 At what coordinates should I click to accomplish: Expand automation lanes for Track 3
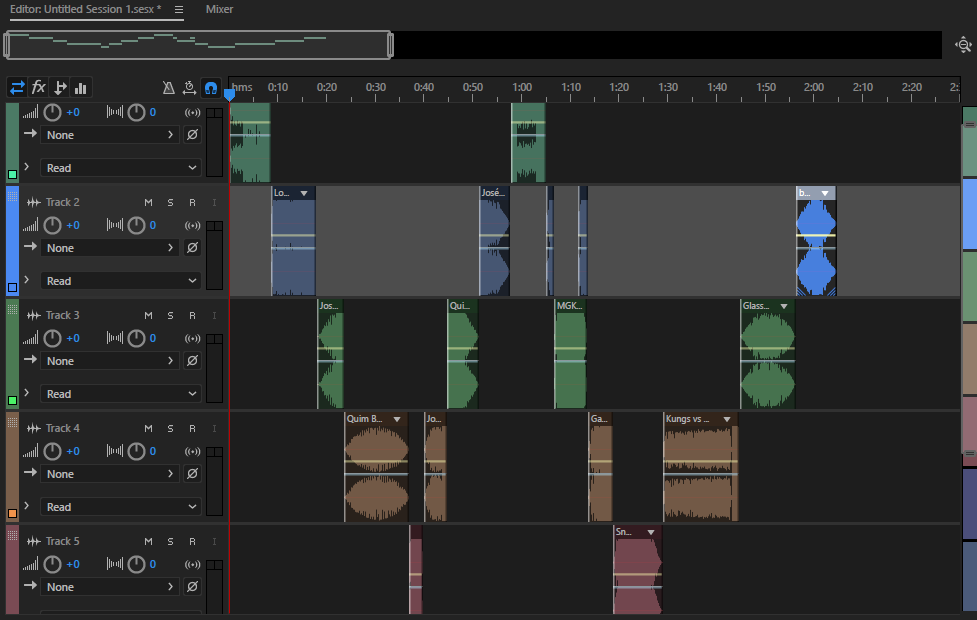point(27,393)
